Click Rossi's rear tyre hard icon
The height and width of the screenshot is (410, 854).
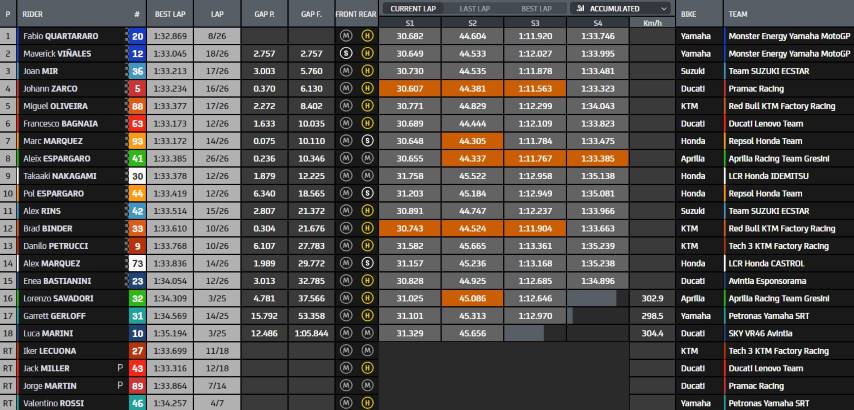tap(367, 403)
